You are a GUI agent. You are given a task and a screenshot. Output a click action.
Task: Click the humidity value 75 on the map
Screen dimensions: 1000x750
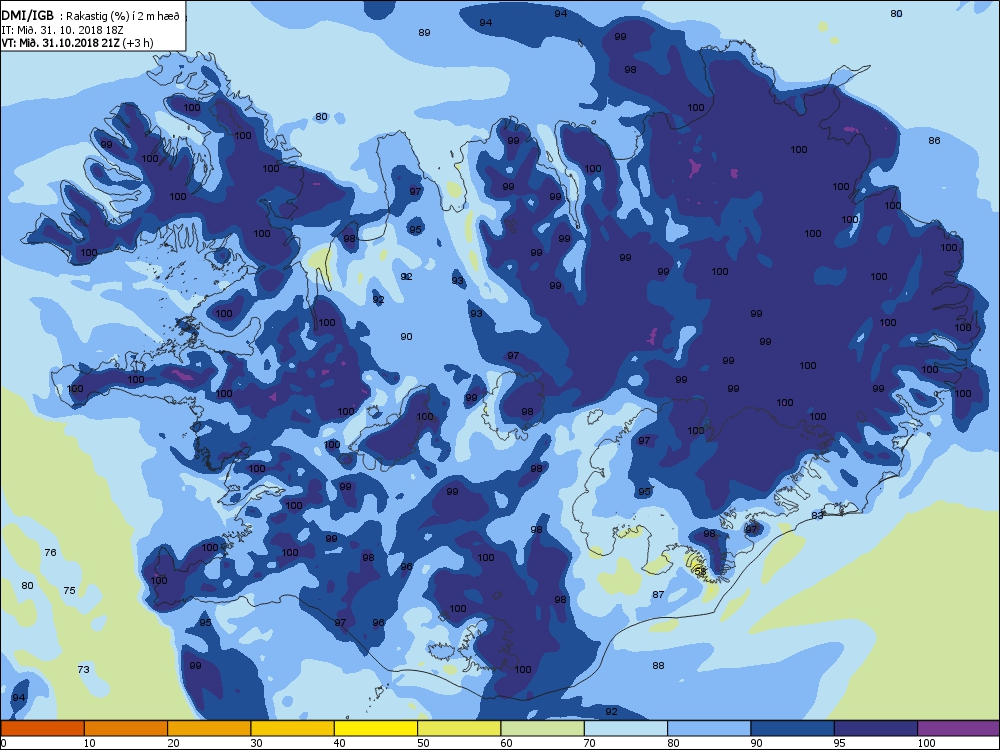pos(70,591)
